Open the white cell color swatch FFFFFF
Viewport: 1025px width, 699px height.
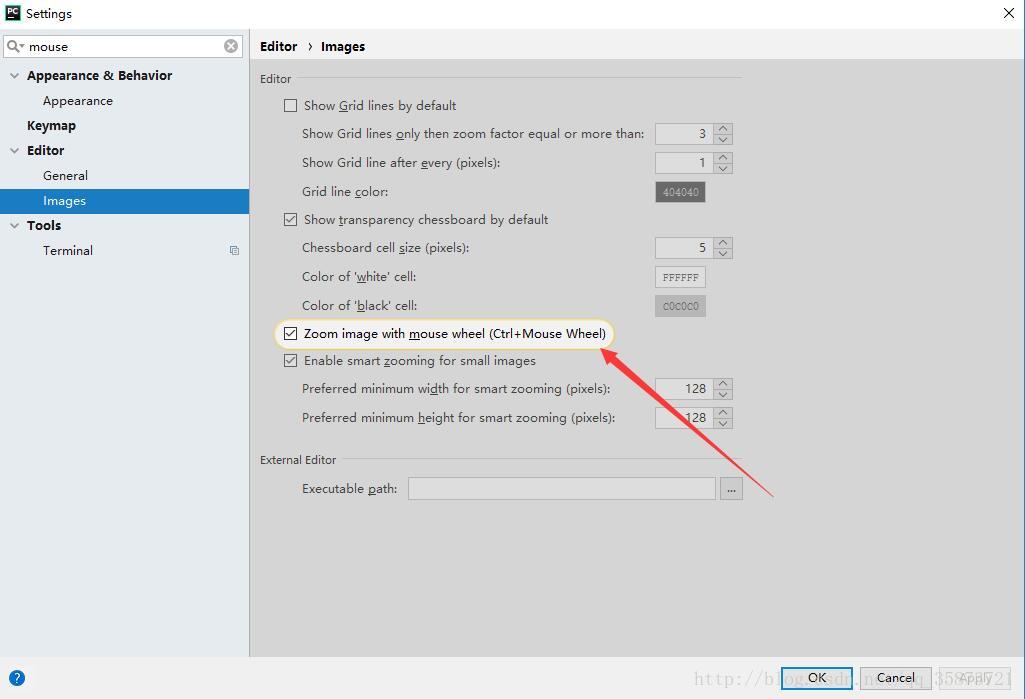pos(680,277)
